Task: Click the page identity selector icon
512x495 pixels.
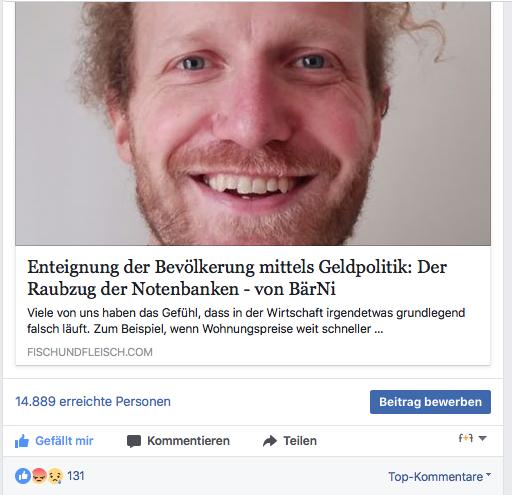Action: point(466,438)
